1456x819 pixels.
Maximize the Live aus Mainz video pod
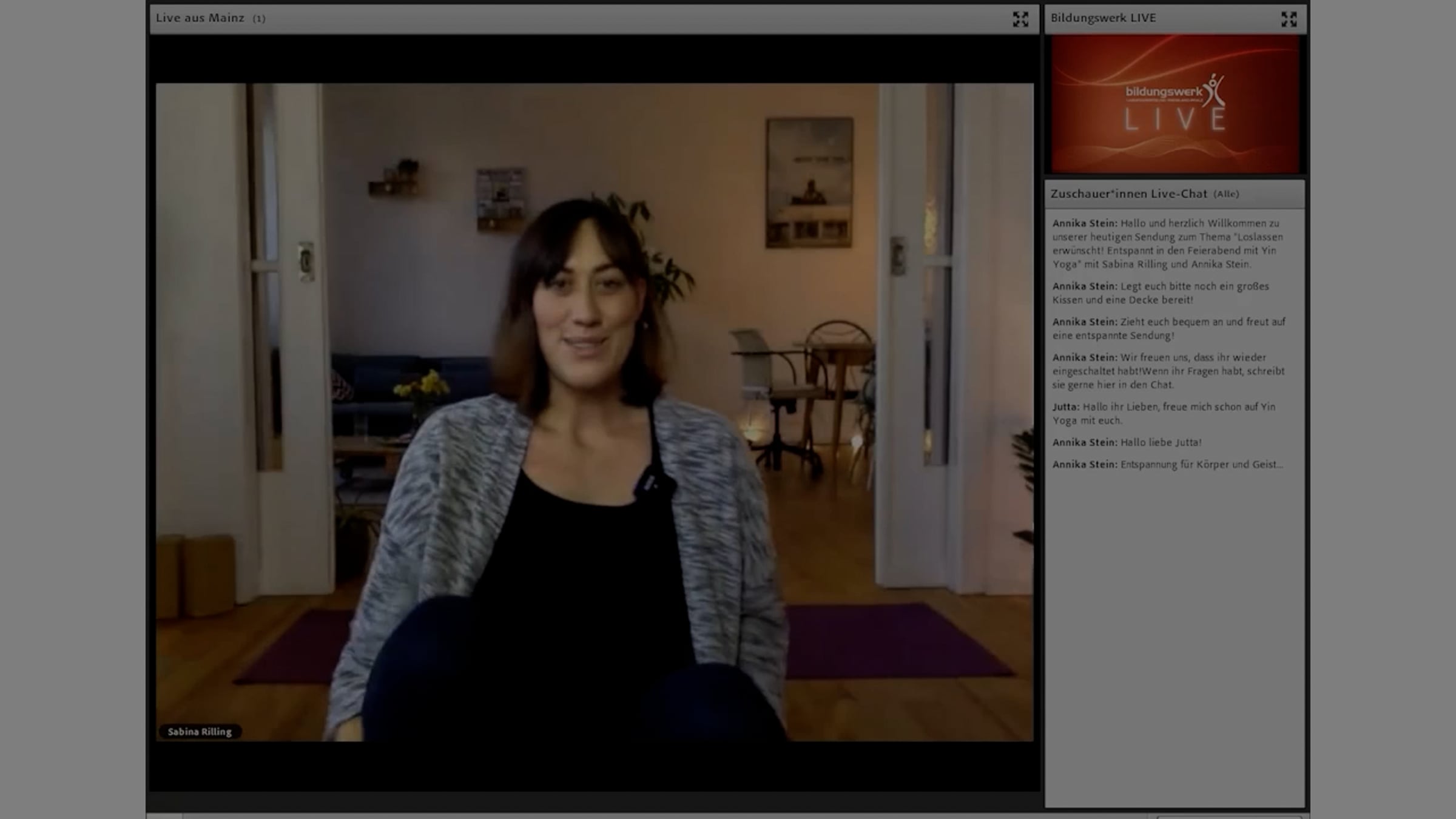pyautogui.click(x=1020, y=19)
